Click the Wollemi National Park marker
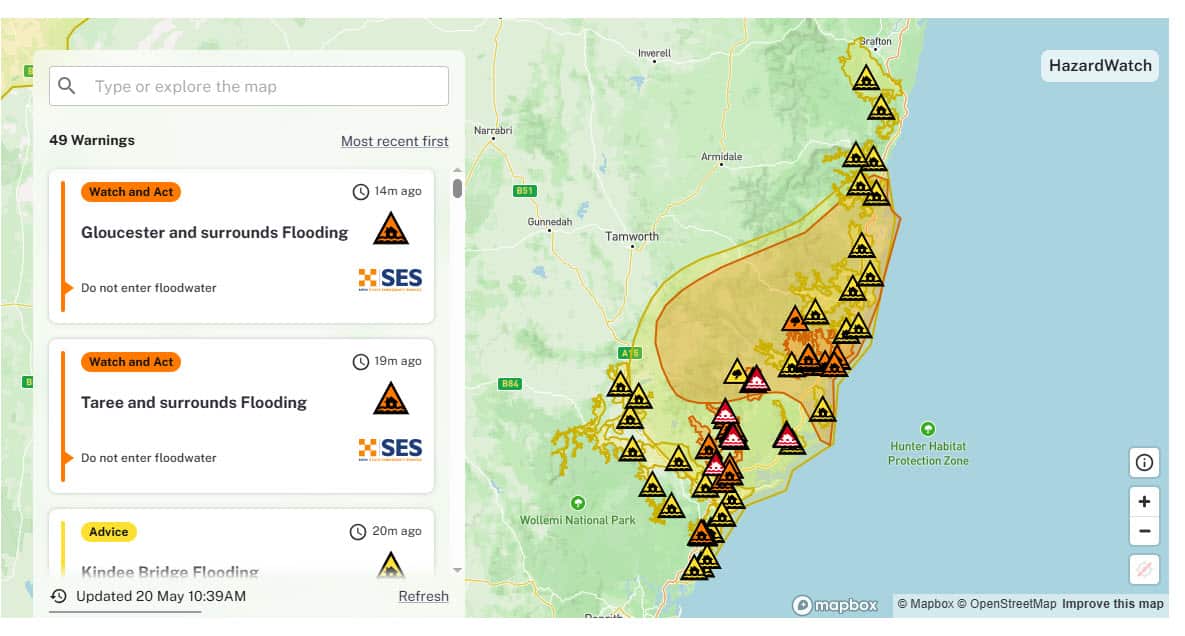 (577, 503)
